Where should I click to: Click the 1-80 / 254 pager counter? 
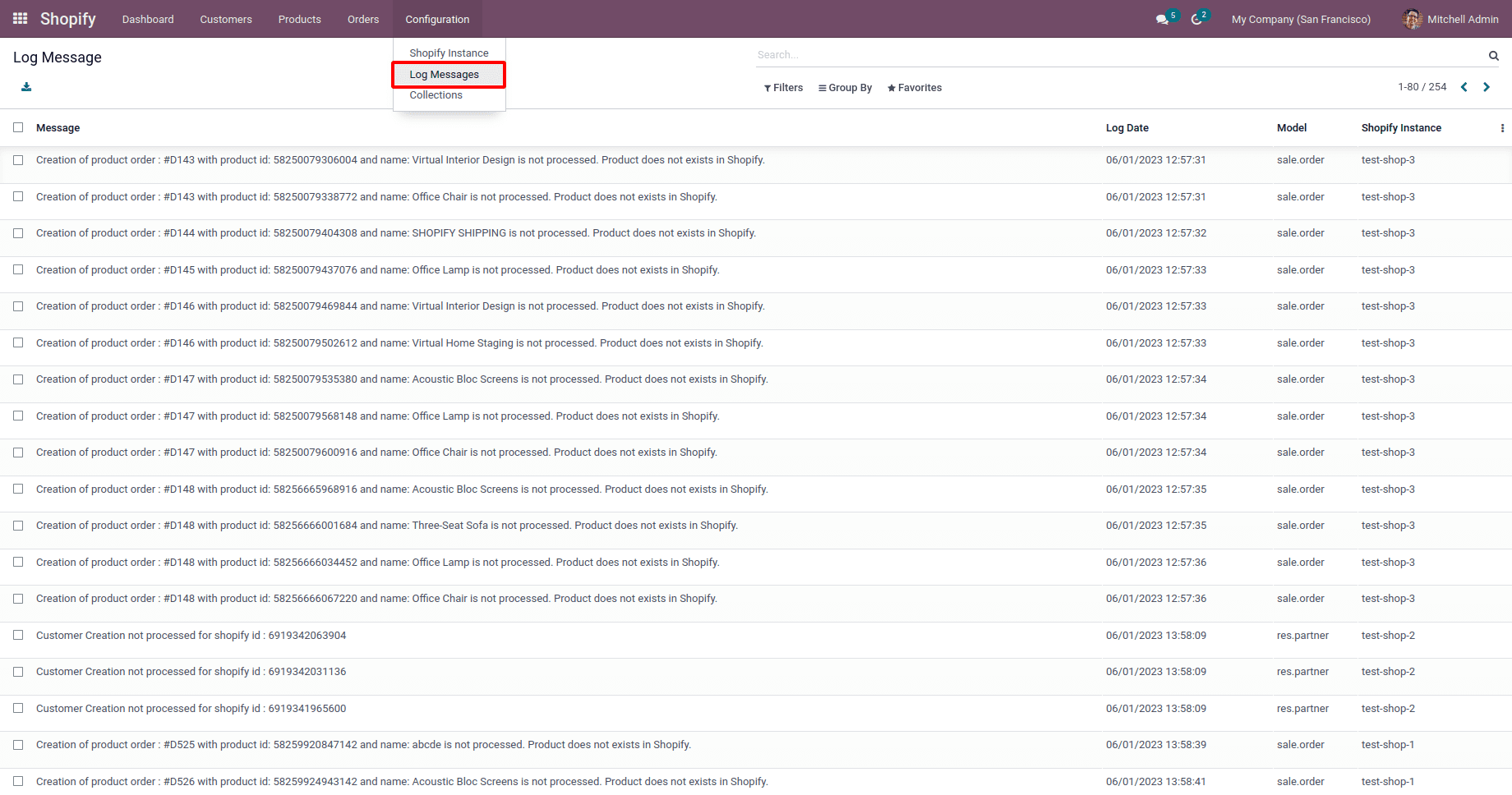click(x=1422, y=87)
